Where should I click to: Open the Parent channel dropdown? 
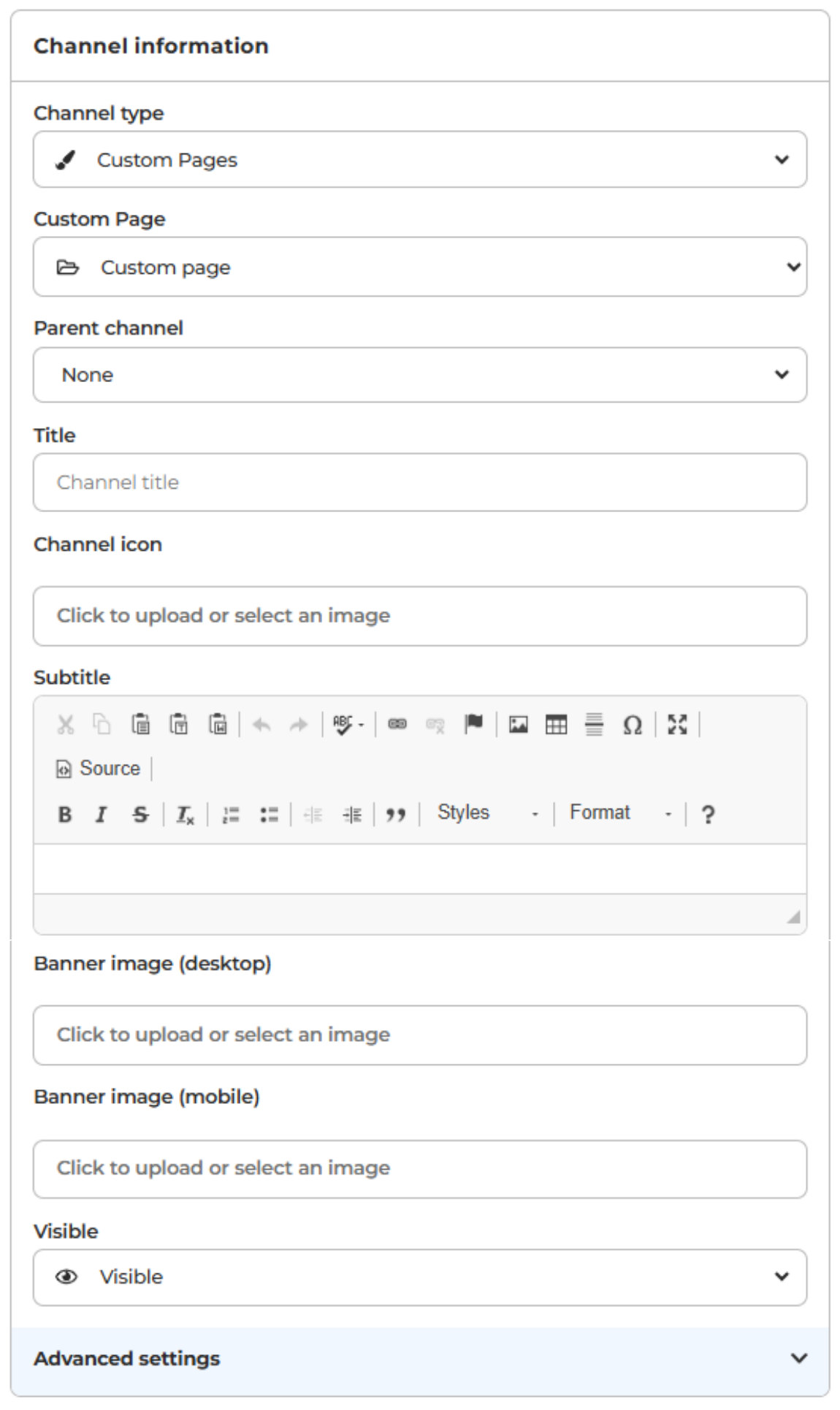[420, 375]
